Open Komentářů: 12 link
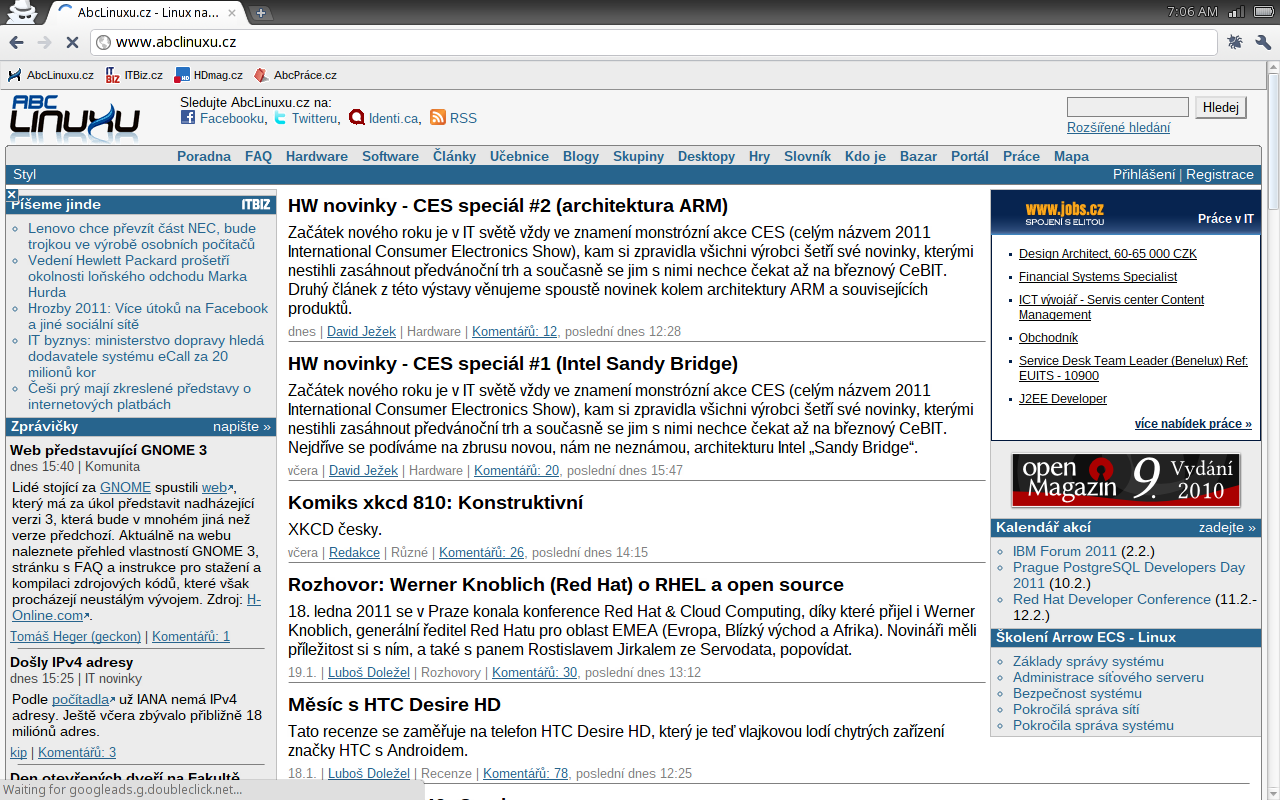 (515, 331)
